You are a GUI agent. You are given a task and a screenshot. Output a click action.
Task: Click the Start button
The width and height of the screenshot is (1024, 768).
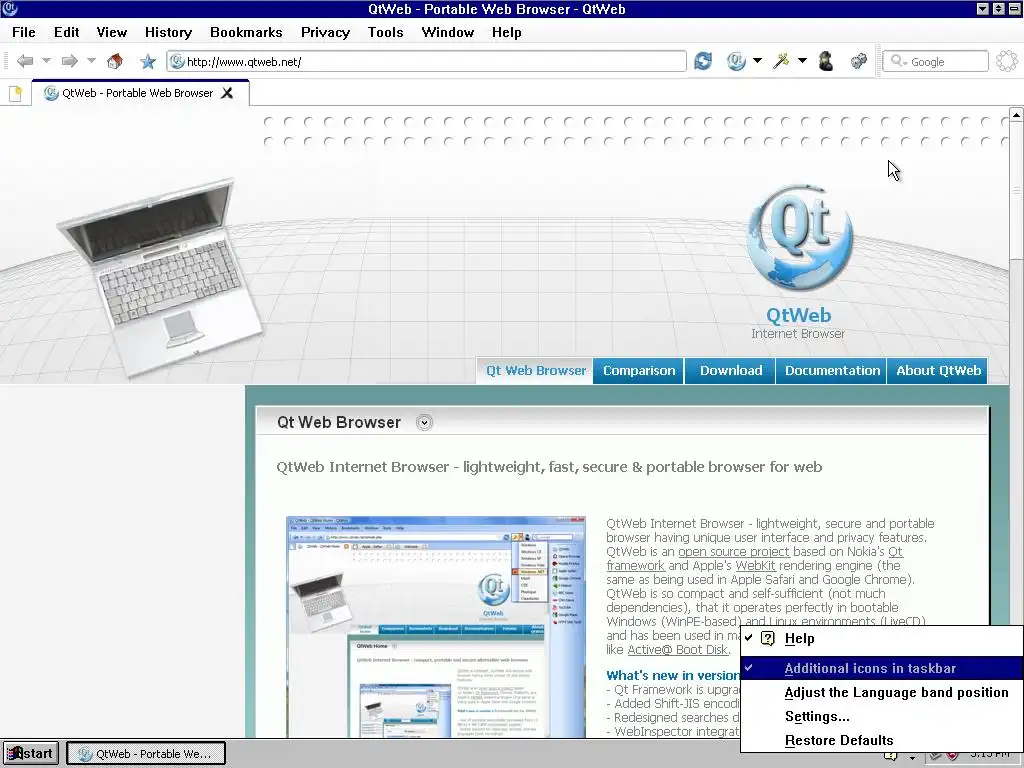coord(31,754)
